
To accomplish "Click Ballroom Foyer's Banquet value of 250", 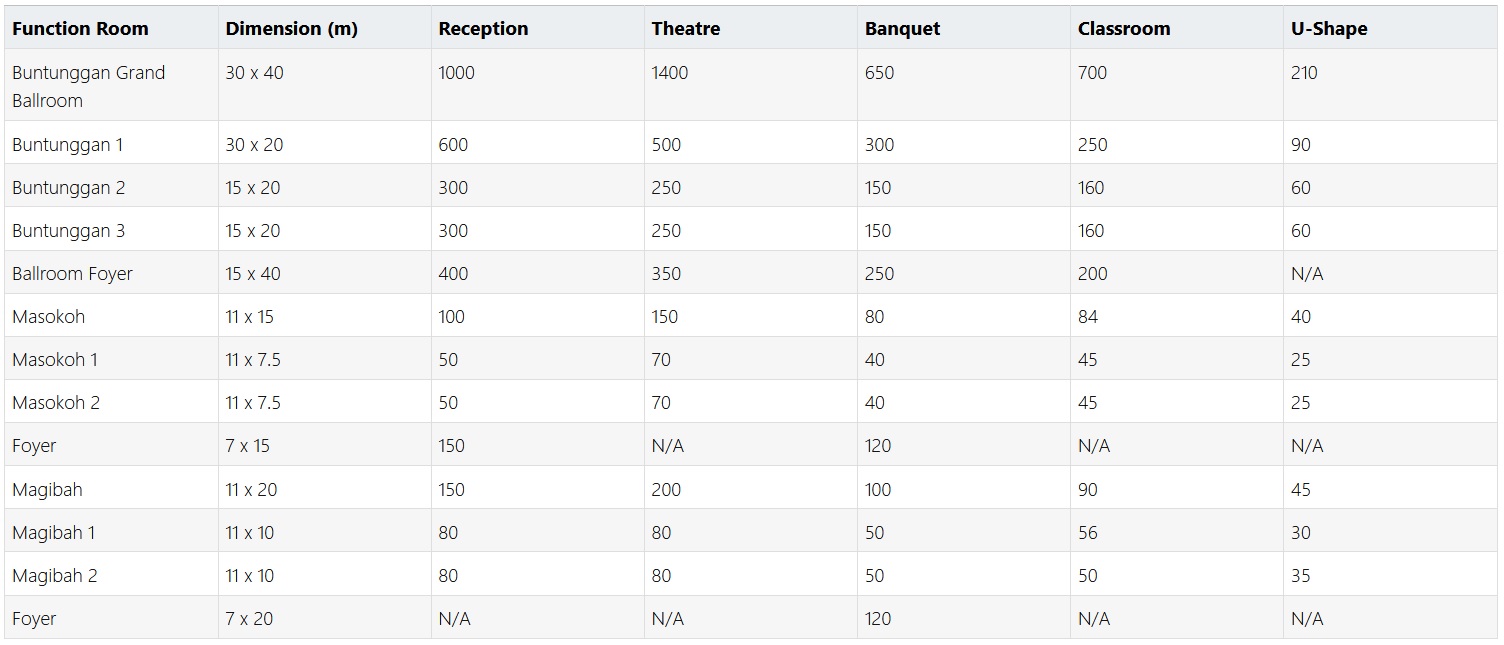I will click(879, 274).
